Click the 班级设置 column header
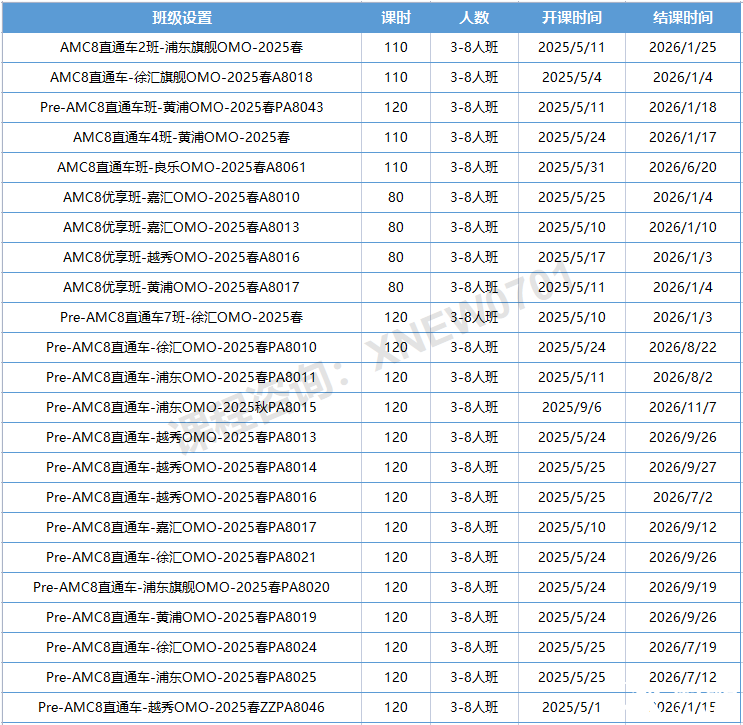The height and width of the screenshot is (725, 743). pyautogui.click(x=181, y=18)
